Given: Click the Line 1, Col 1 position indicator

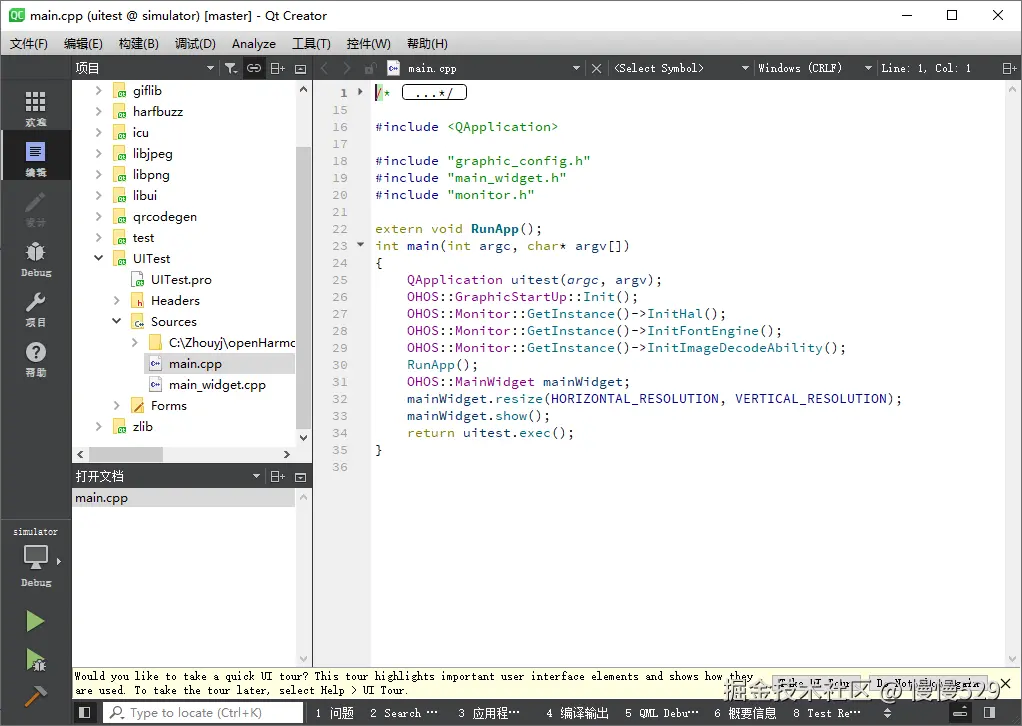Looking at the screenshot, I should tap(926, 68).
